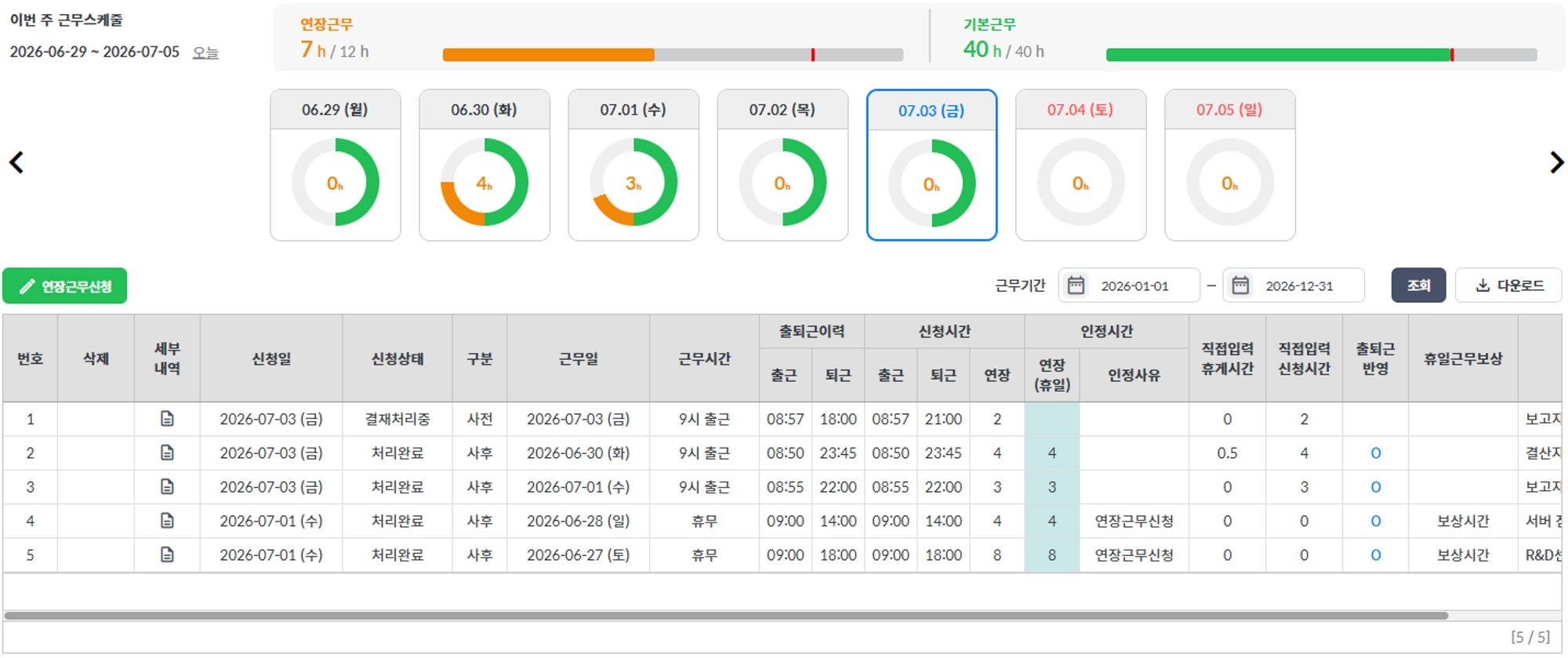Open detail document icon for row 1
This screenshot has width=1568, height=658.
coord(167,419)
